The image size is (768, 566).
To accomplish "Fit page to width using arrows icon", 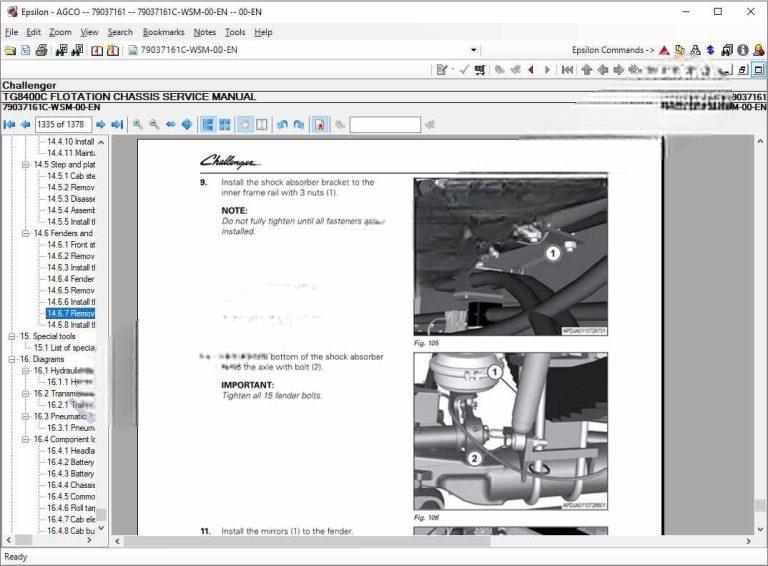I will [170, 124].
